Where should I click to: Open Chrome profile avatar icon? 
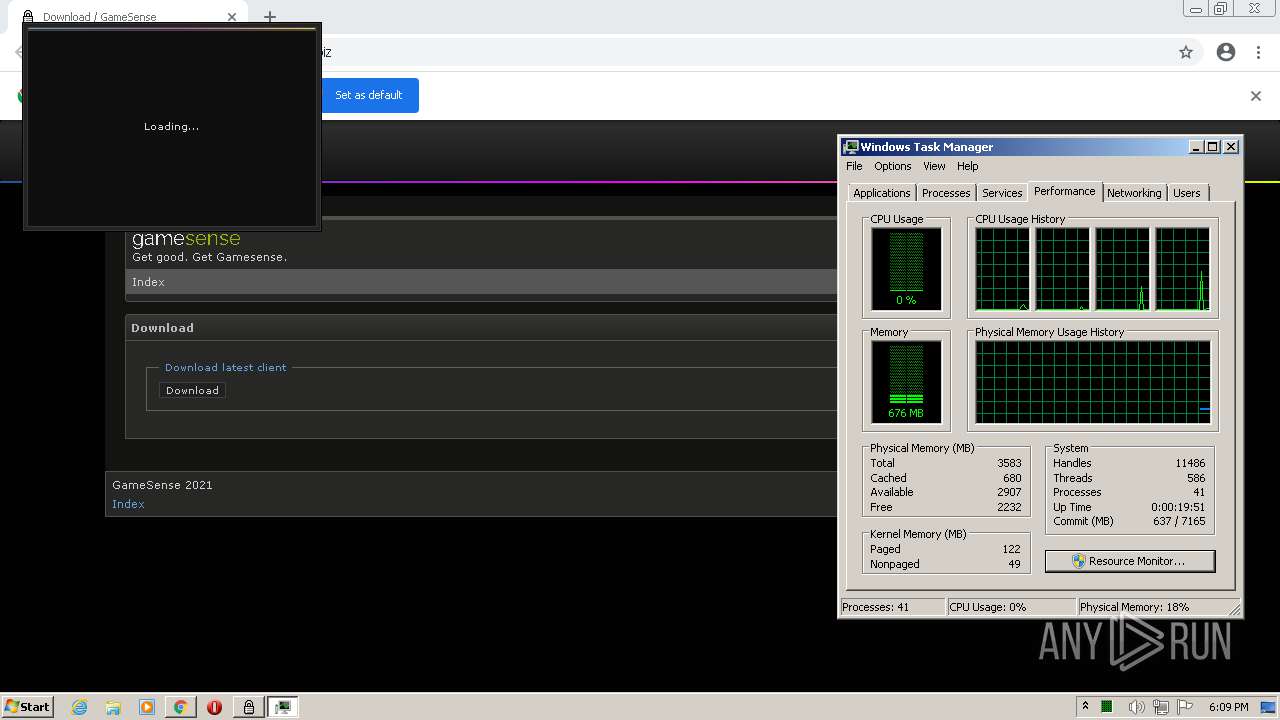coord(1226,52)
